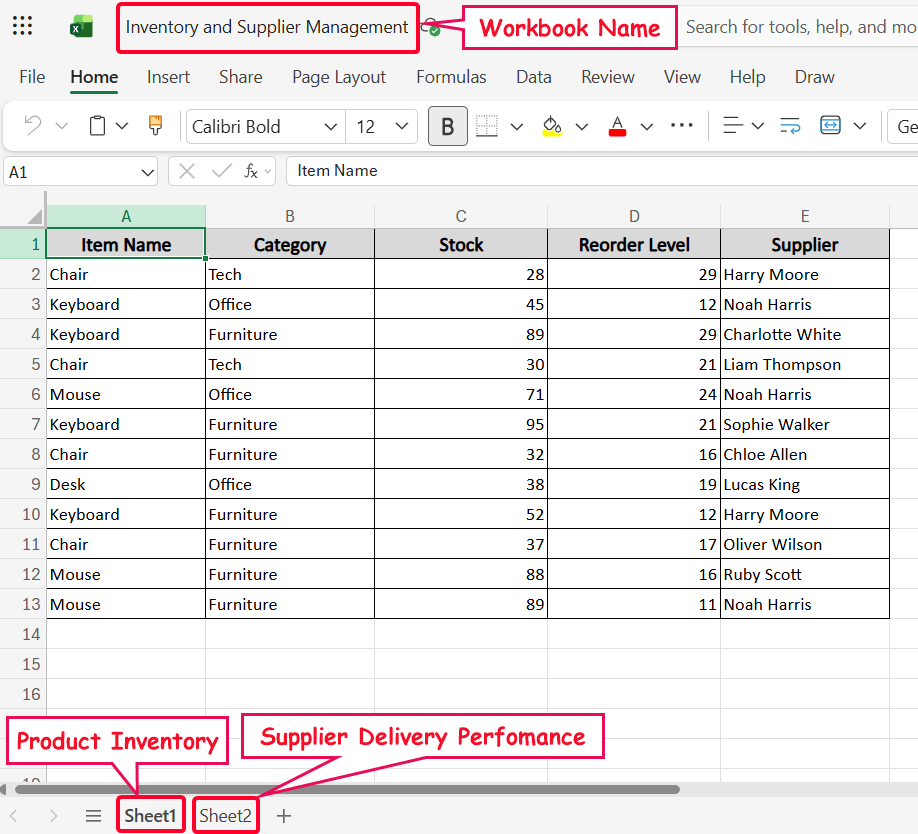
Task: Click the more options ellipsis button
Action: click(x=682, y=126)
